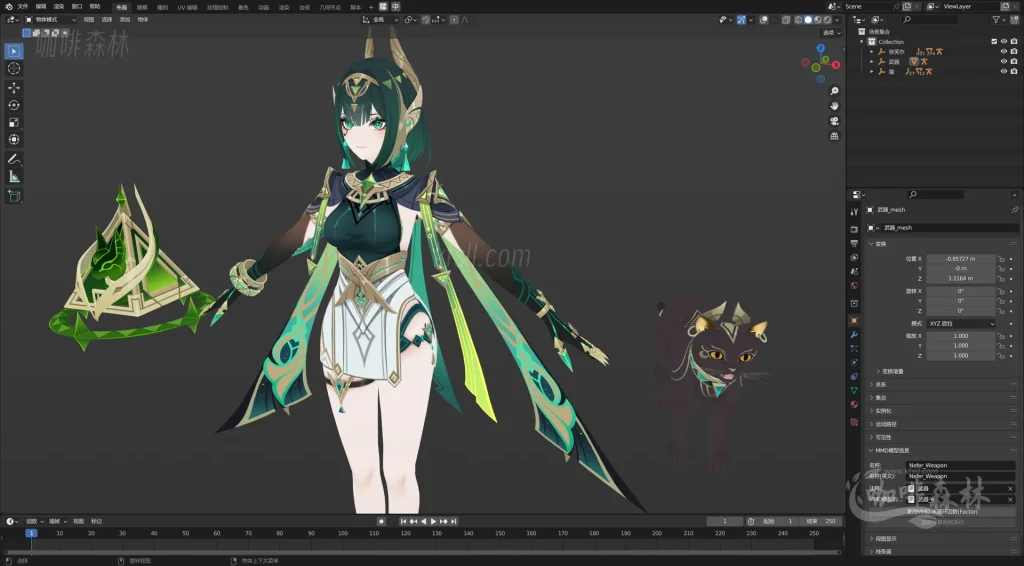
Task: Toggle the snap magnet in the header
Action: pyautogui.click(x=426, y=20)
